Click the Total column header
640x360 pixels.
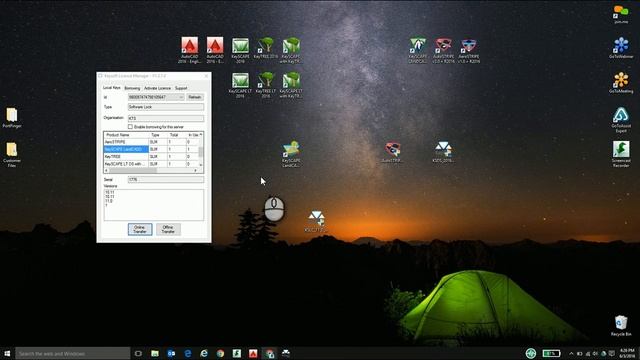point(176,135)
